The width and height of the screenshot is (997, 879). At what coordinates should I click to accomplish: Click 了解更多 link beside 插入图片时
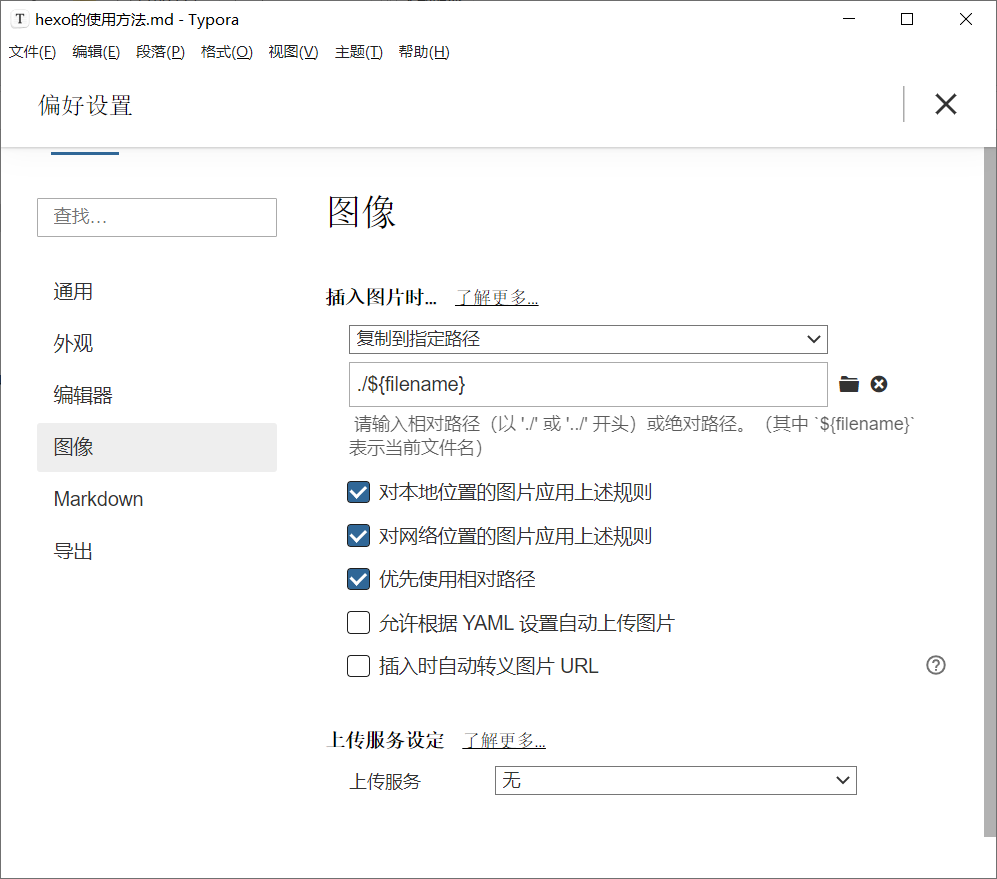(x=497, y=297)
